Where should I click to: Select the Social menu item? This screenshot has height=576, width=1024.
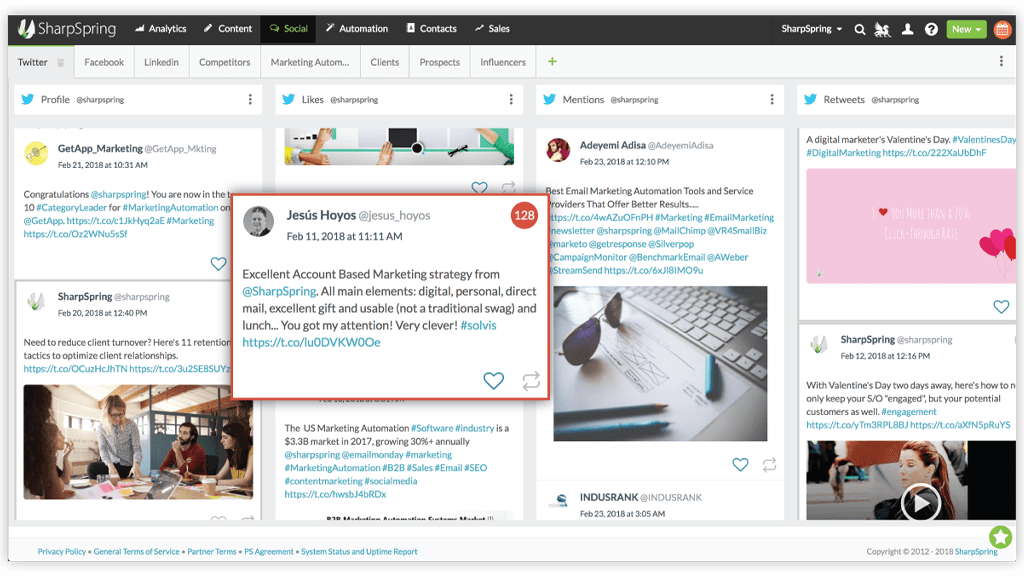click(288, 29)
